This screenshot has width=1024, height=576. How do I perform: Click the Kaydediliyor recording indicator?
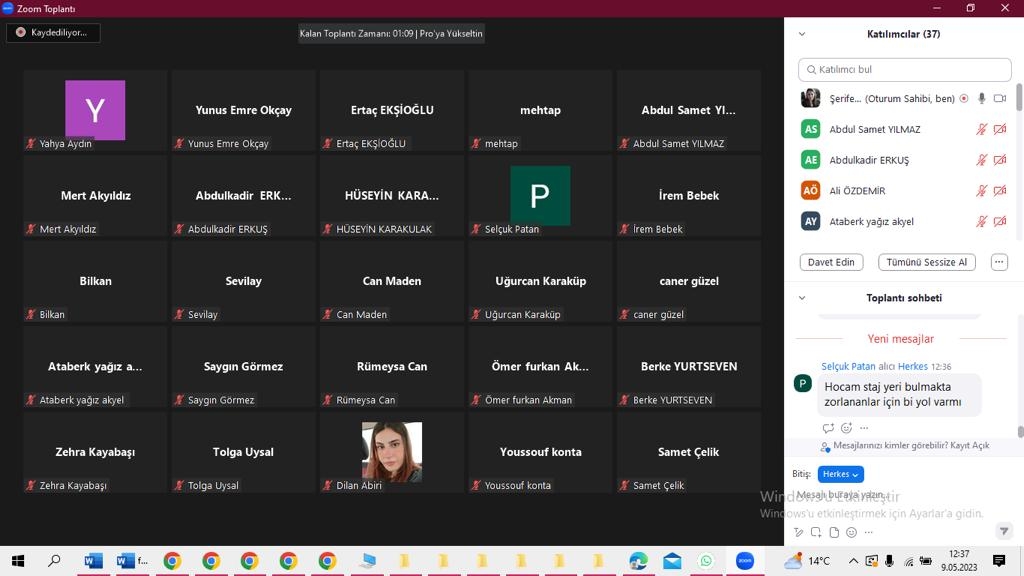pos(53,33)
